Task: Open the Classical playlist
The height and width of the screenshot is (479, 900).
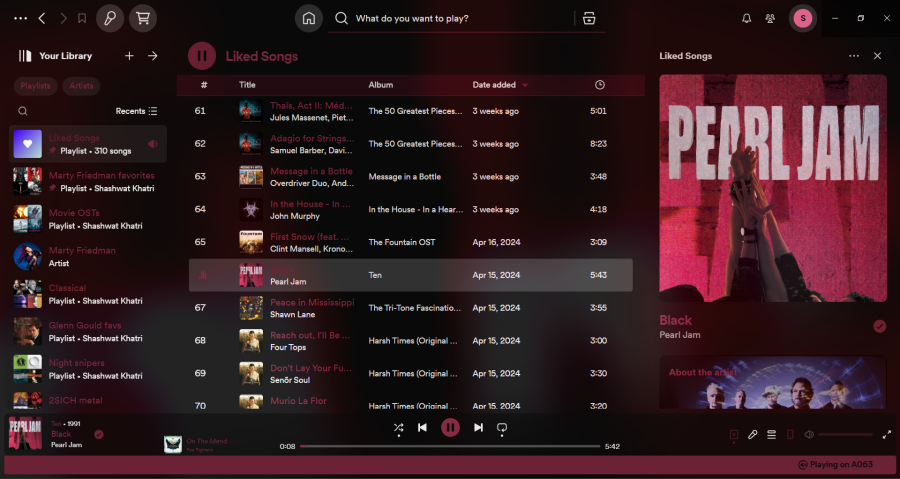Action: click(x=88, y=294)
